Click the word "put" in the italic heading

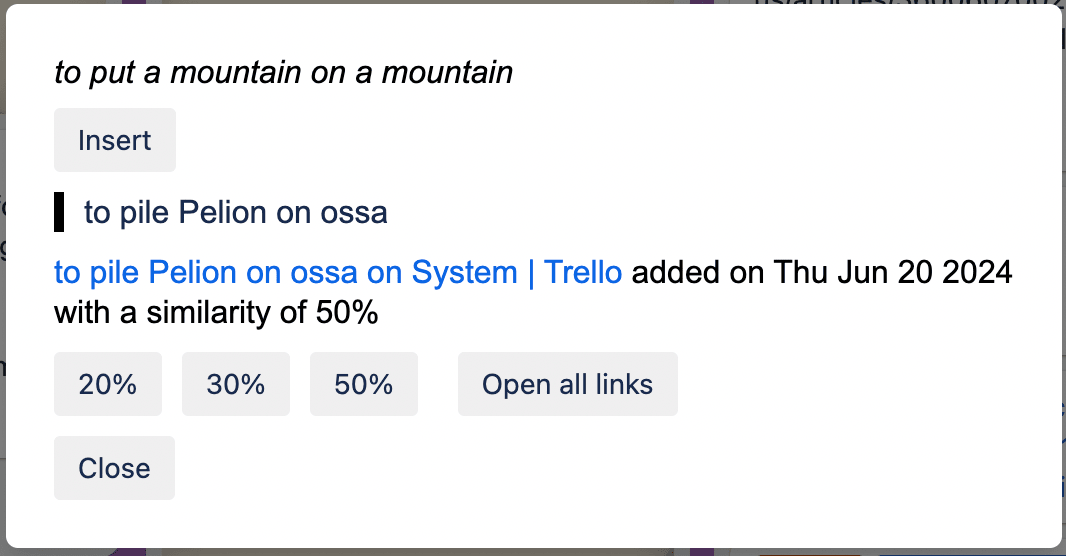pos(109,72)
